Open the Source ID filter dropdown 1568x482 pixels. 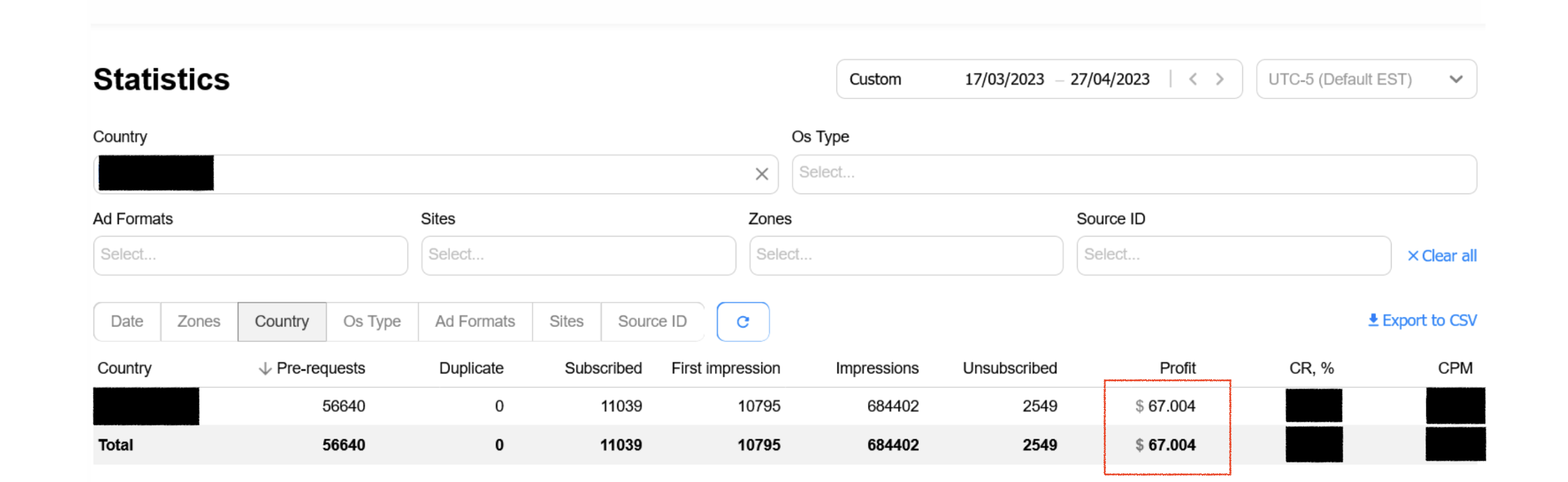pyautogui.click(x=1233, y=255)
